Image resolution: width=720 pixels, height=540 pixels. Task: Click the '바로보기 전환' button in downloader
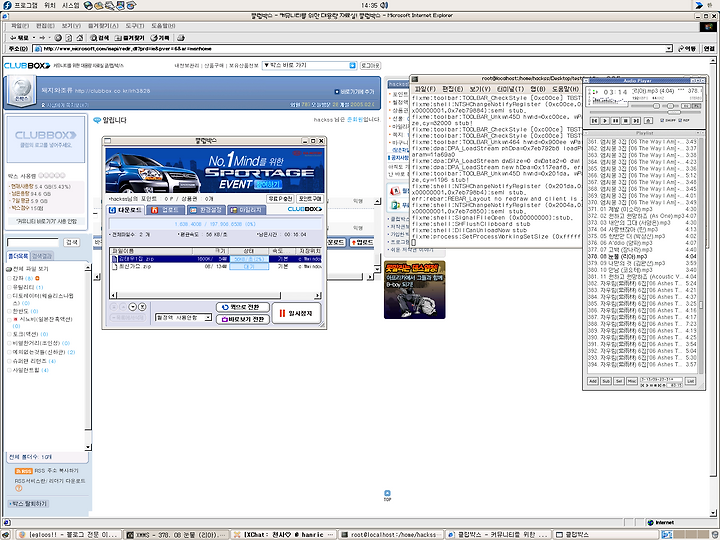(242, 319)
